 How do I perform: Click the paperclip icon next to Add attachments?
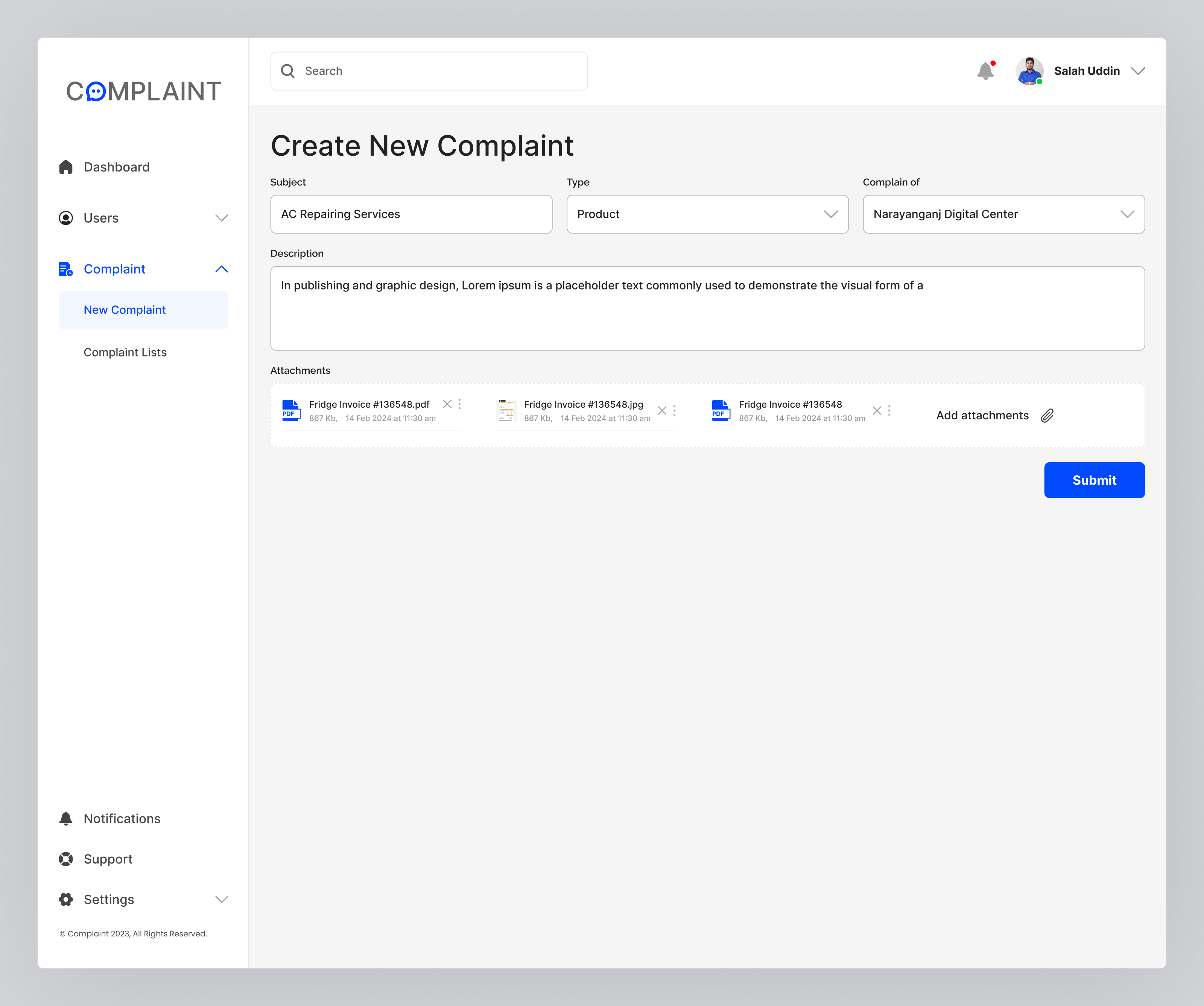pyautogui.click(x=1048, y=415)
